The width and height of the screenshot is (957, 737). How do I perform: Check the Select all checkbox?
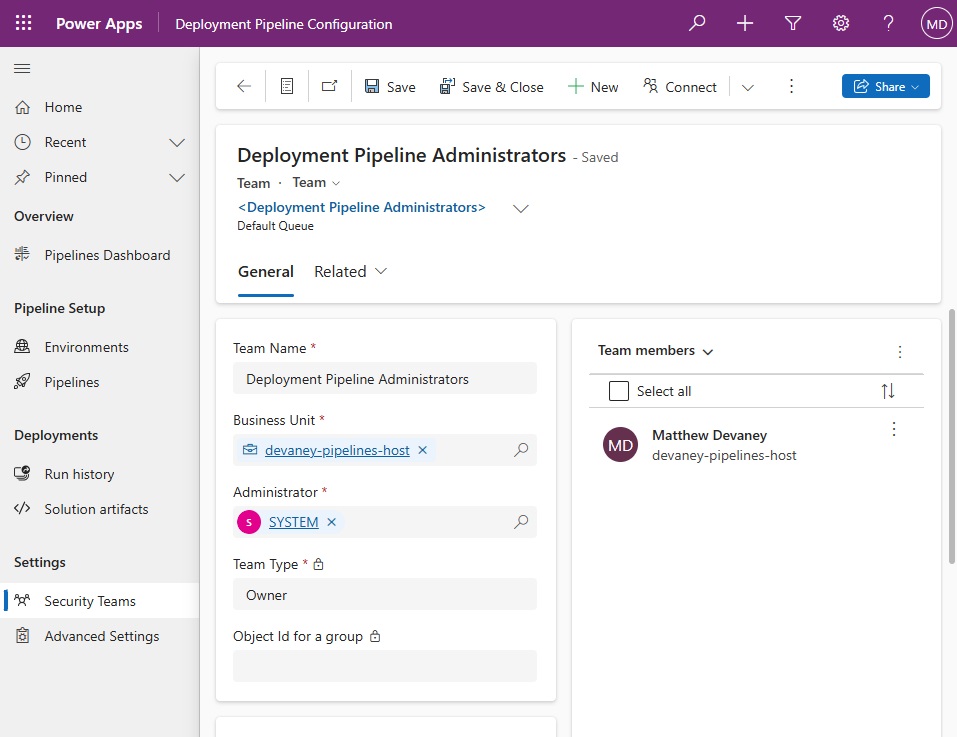(x=619, y=391)
